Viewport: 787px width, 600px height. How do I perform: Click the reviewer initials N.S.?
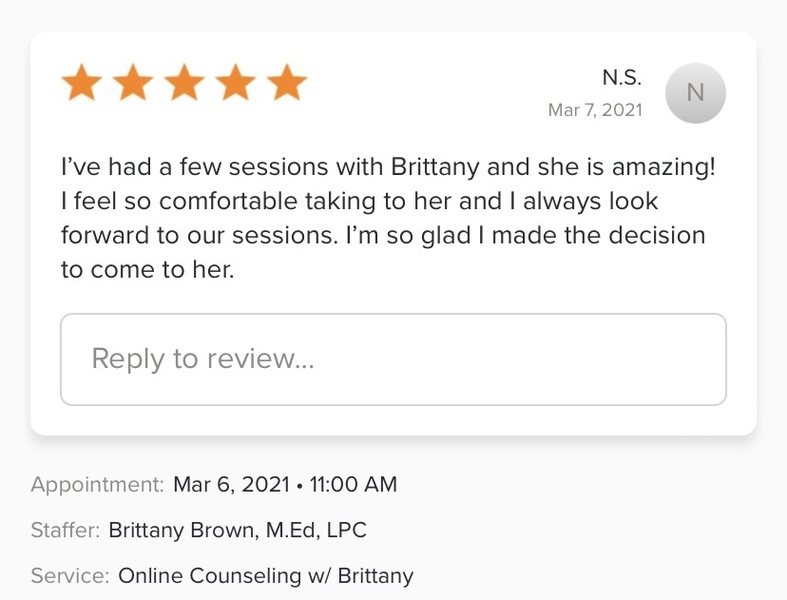(621, 78)
